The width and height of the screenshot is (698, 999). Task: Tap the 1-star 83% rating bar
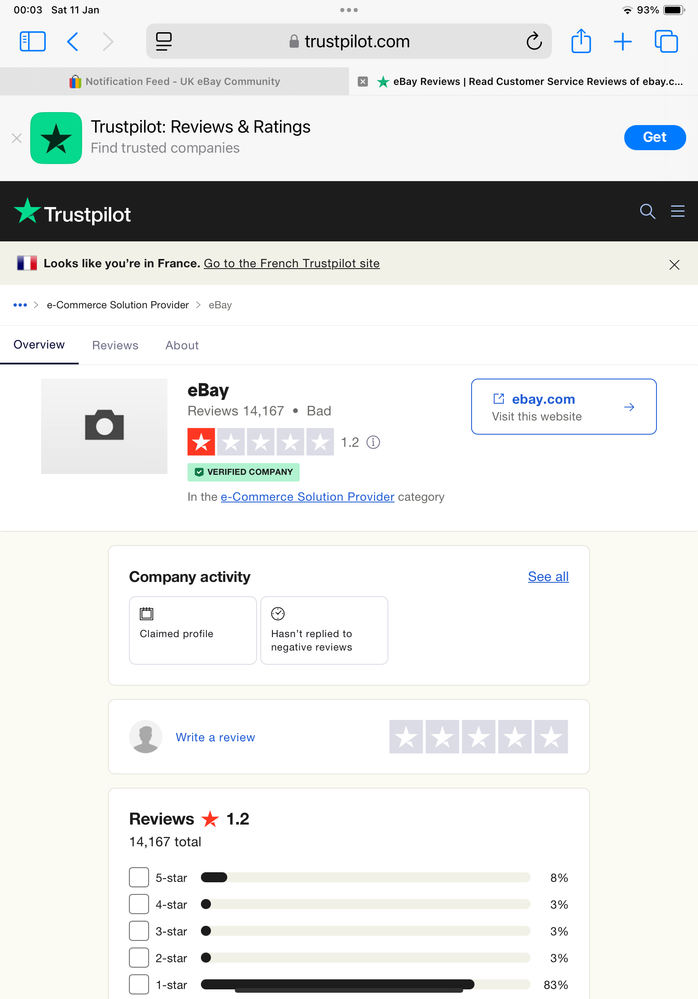pos(366,984)
